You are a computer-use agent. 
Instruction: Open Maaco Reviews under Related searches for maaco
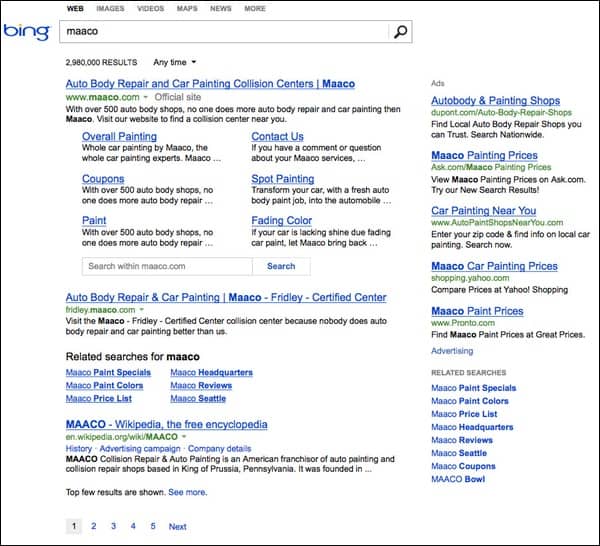[x=201, y=386]
